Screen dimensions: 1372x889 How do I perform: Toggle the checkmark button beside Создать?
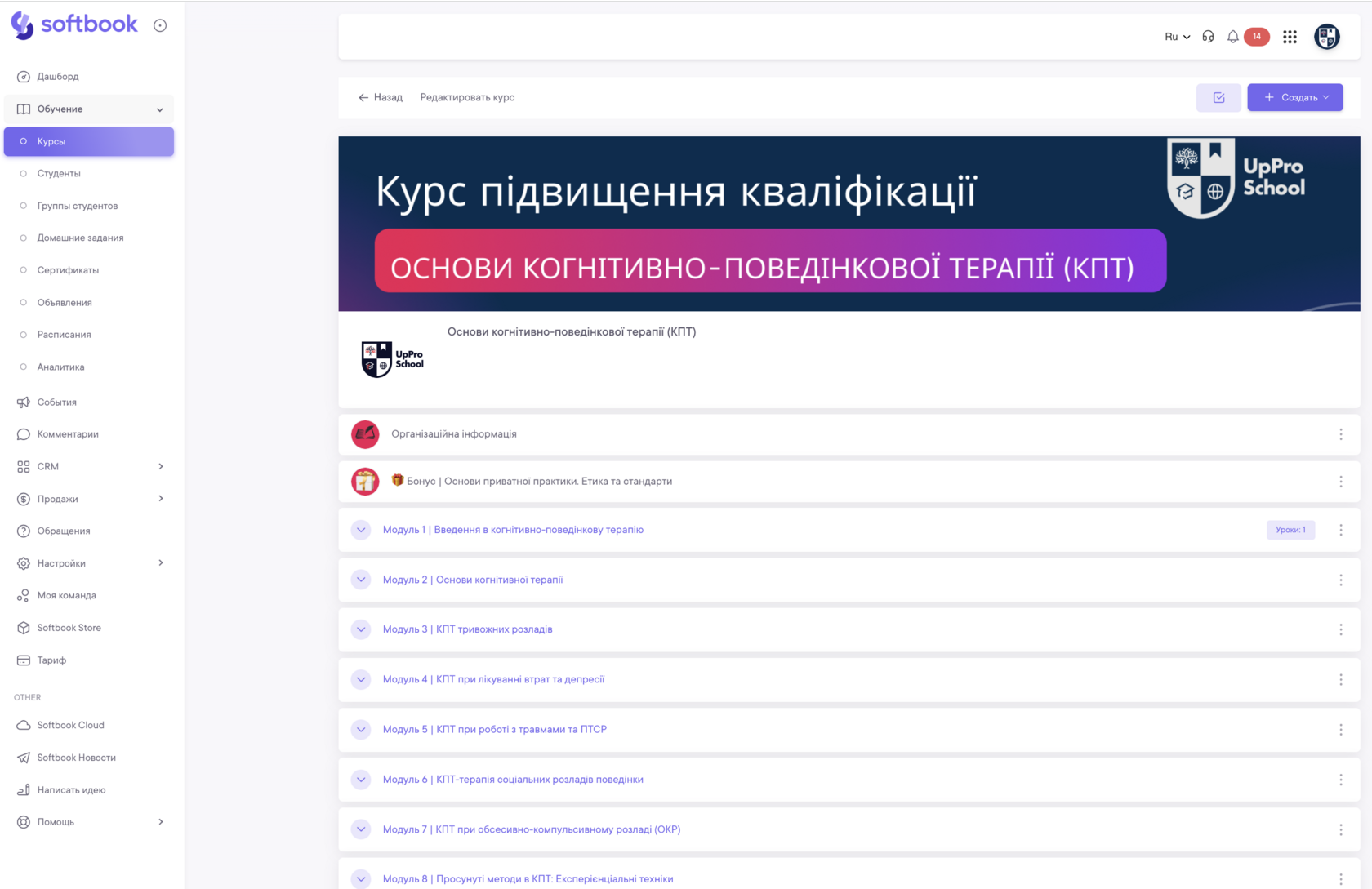point(1218,98)
